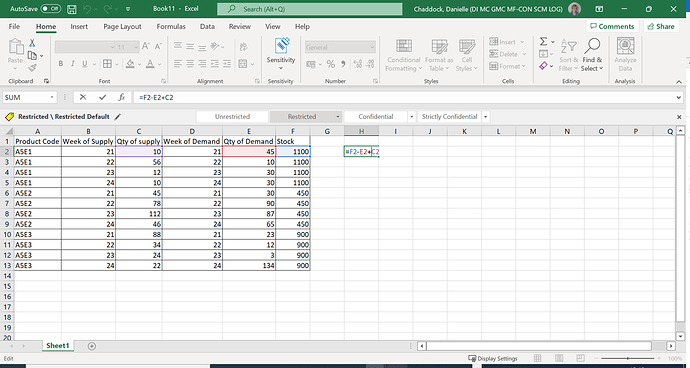Click the Clear eraser icon

point(543,66)
